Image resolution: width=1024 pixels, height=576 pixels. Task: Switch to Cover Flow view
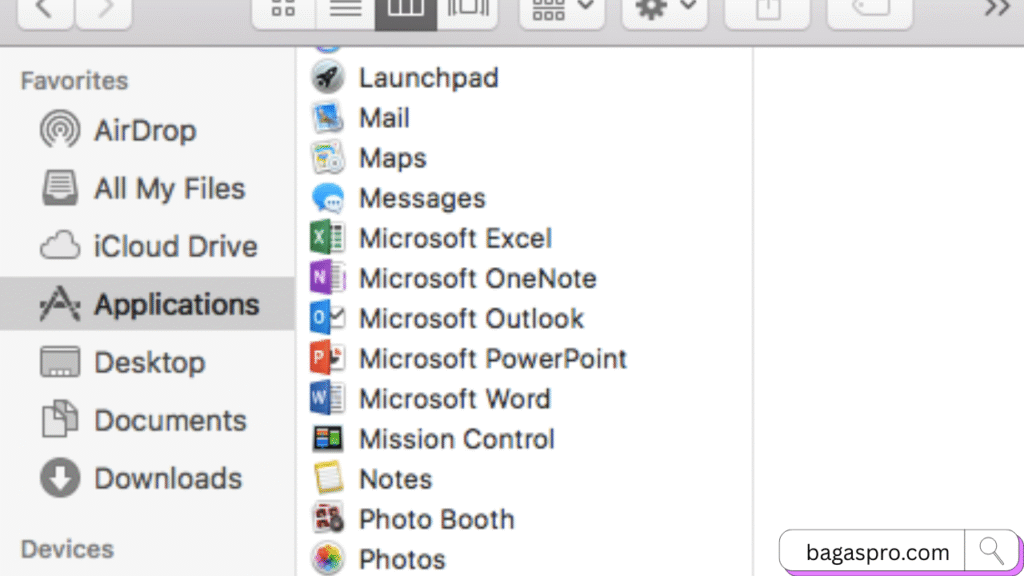pos(467,10)
